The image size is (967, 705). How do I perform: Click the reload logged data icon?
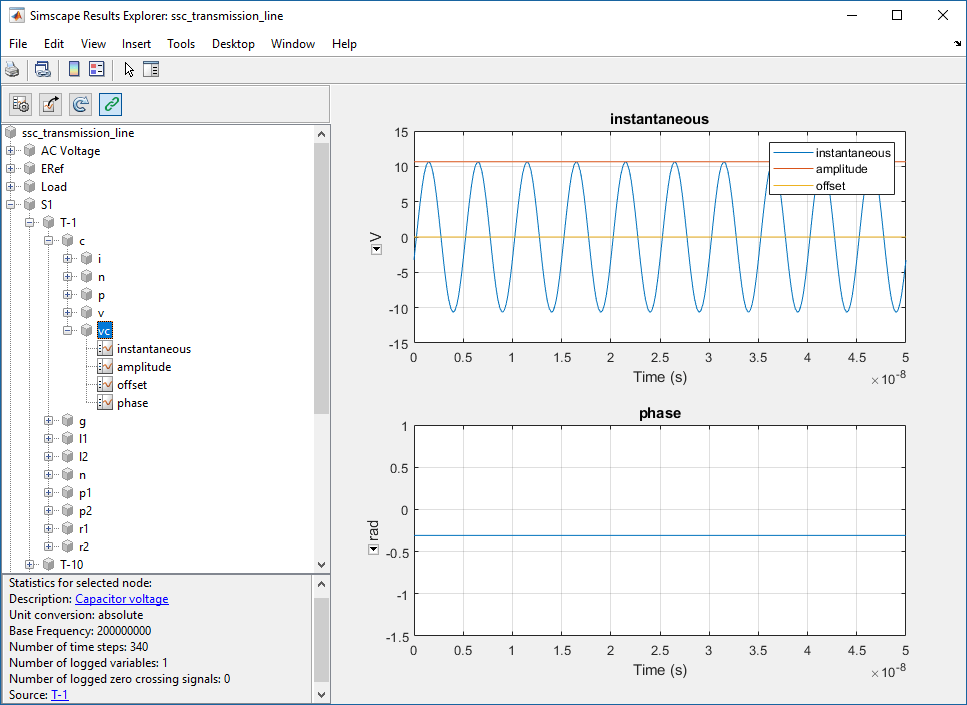81,103
